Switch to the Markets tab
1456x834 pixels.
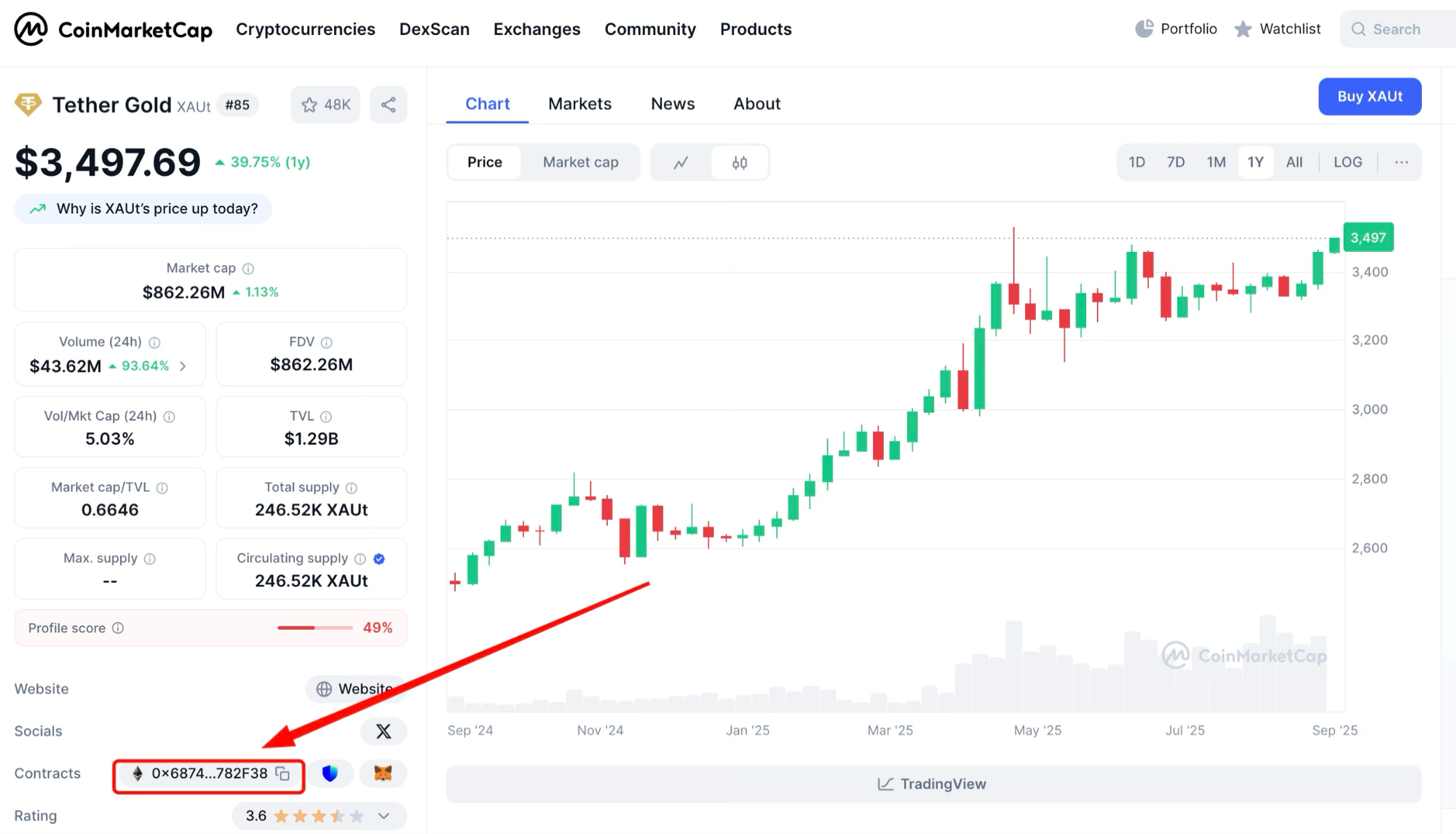(579, 104)
